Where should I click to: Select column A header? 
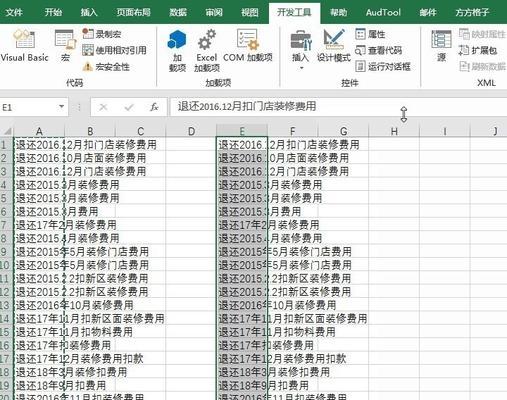39,131
